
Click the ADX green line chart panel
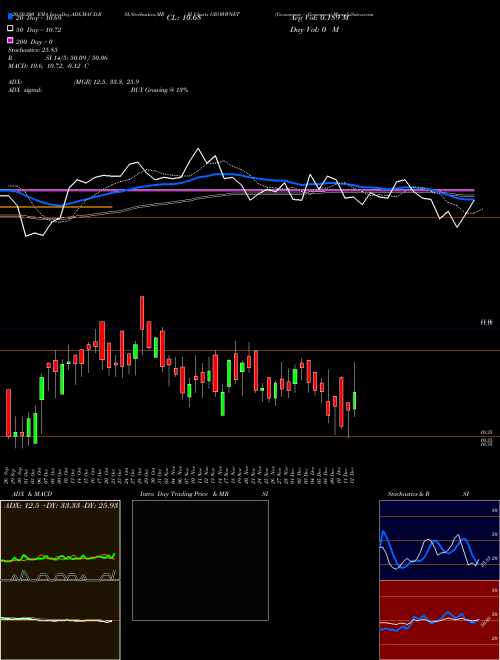pyautogui.click(x=60, y=540)
